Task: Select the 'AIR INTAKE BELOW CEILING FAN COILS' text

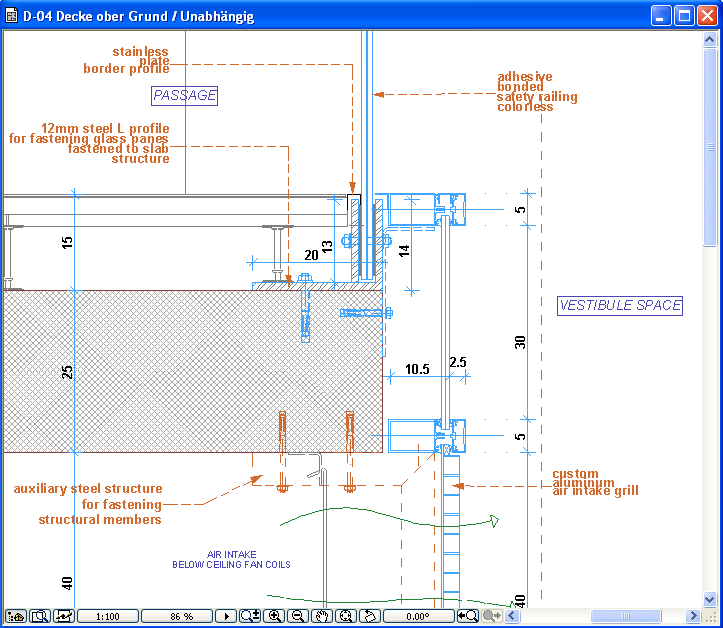Action: 231,559
